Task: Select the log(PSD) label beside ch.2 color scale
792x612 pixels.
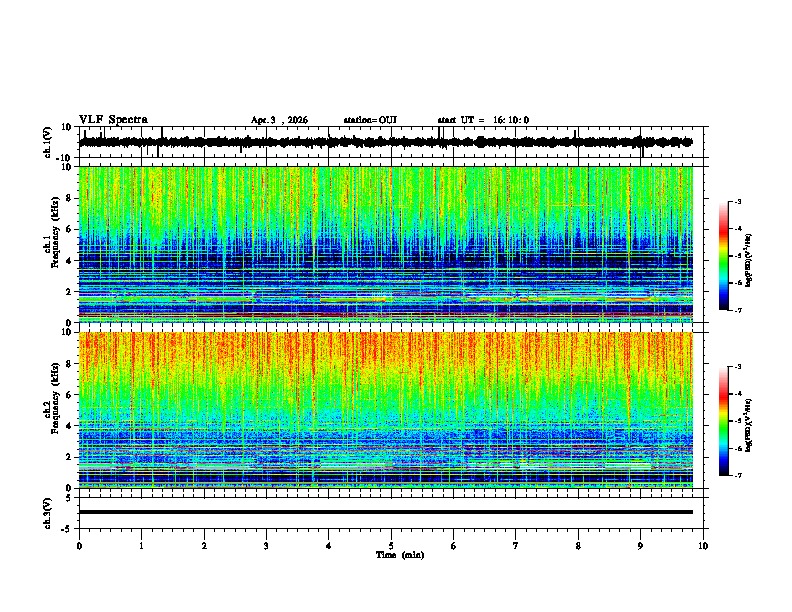Action: coord(749,425)
